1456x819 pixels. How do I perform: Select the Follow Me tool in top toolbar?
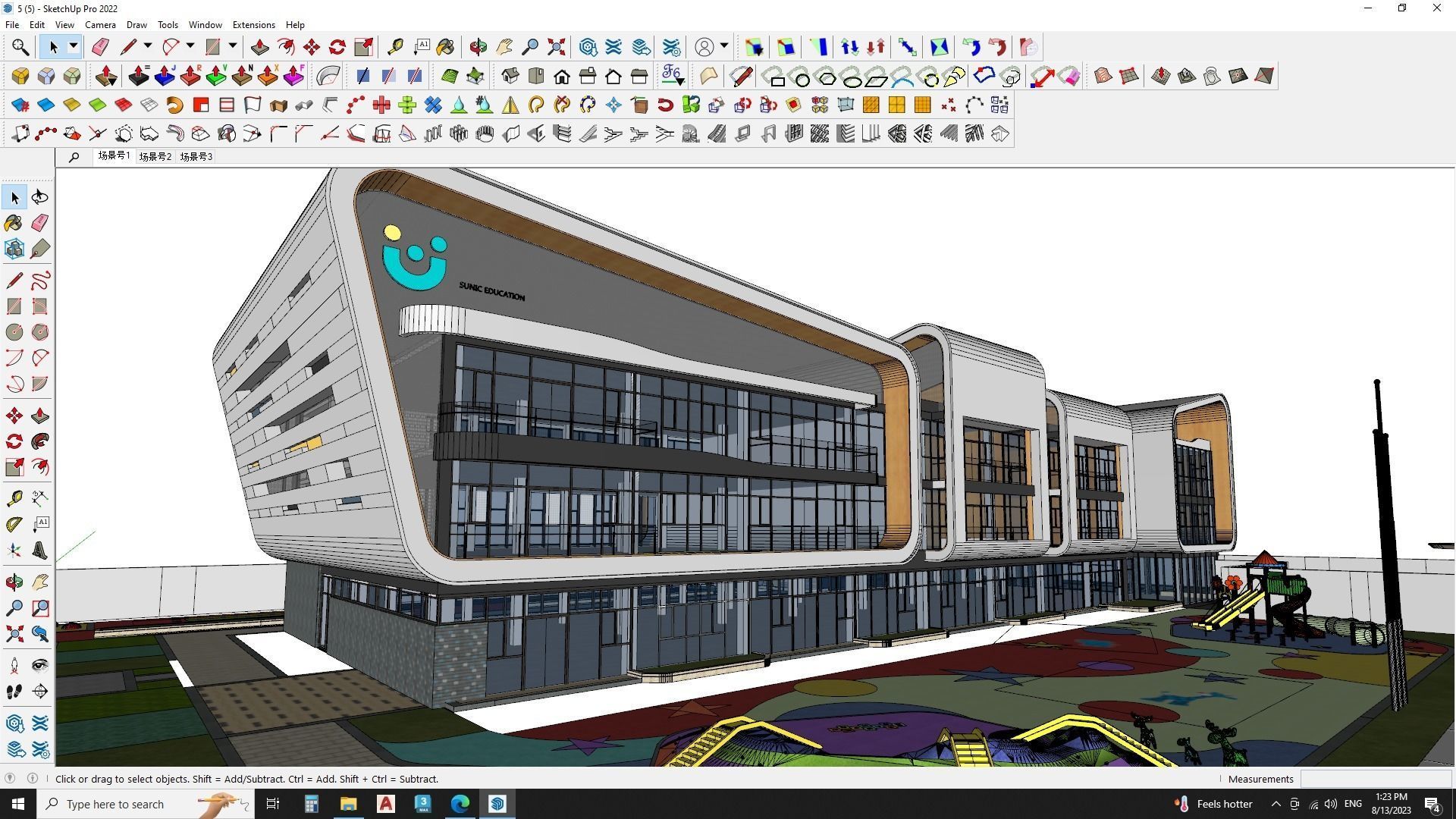(286, 47)
